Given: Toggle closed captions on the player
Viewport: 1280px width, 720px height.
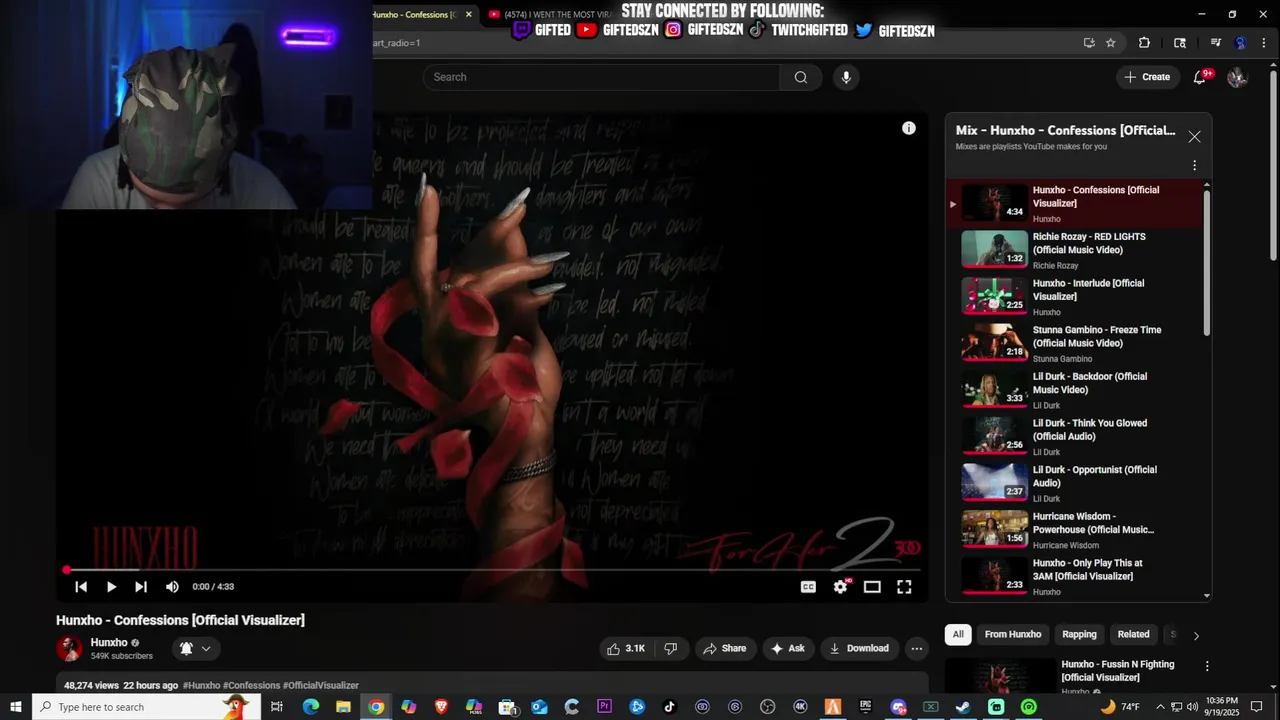Looking at the screenshot, I should point(808,587).
